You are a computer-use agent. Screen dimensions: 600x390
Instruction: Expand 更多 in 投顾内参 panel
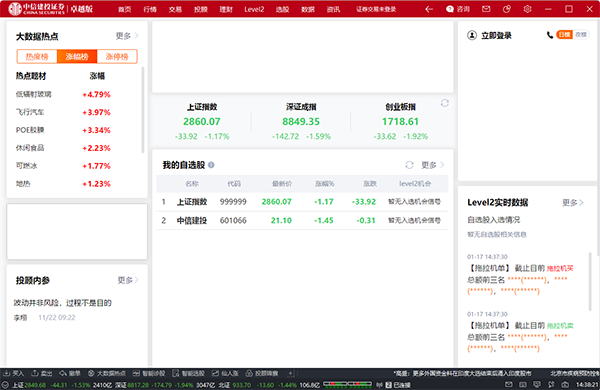128,280
